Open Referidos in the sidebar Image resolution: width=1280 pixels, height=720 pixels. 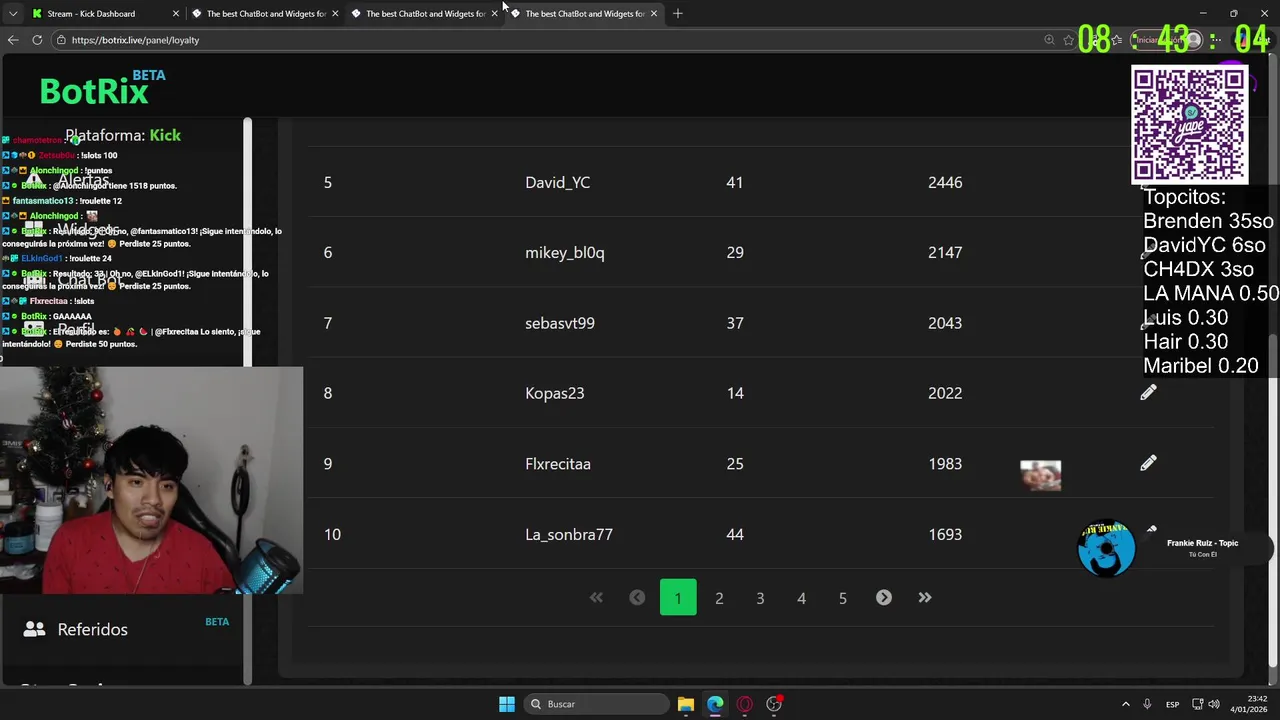tap(93, 629)
